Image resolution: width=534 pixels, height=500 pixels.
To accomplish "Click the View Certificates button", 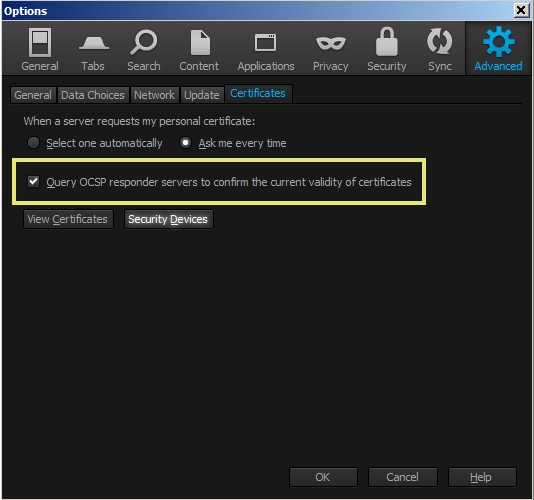I will [68, 219].
